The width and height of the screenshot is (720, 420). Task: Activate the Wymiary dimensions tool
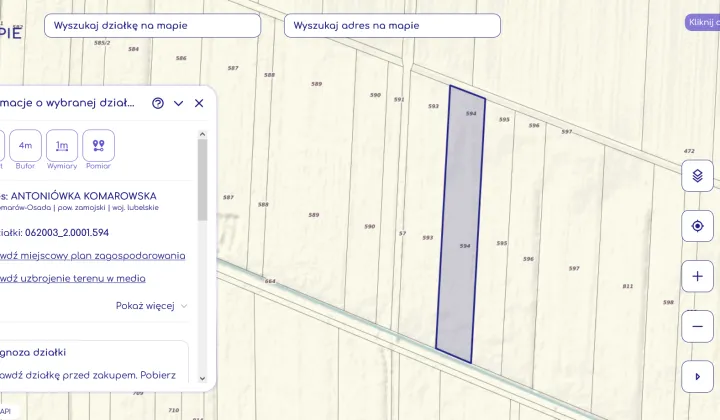[62, 148]
